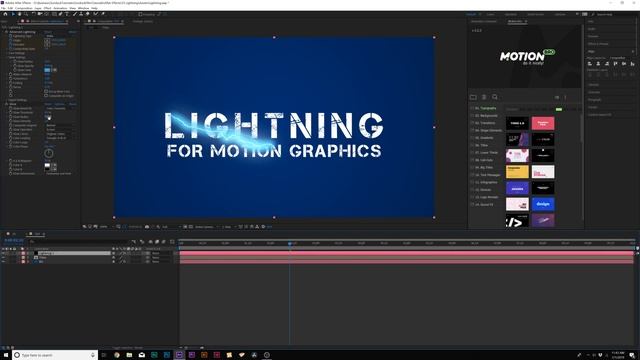The height and width of the screenshot is (360, 640).
Task: Open the Glow Colors dropdown
Action: tap(59, 134)
